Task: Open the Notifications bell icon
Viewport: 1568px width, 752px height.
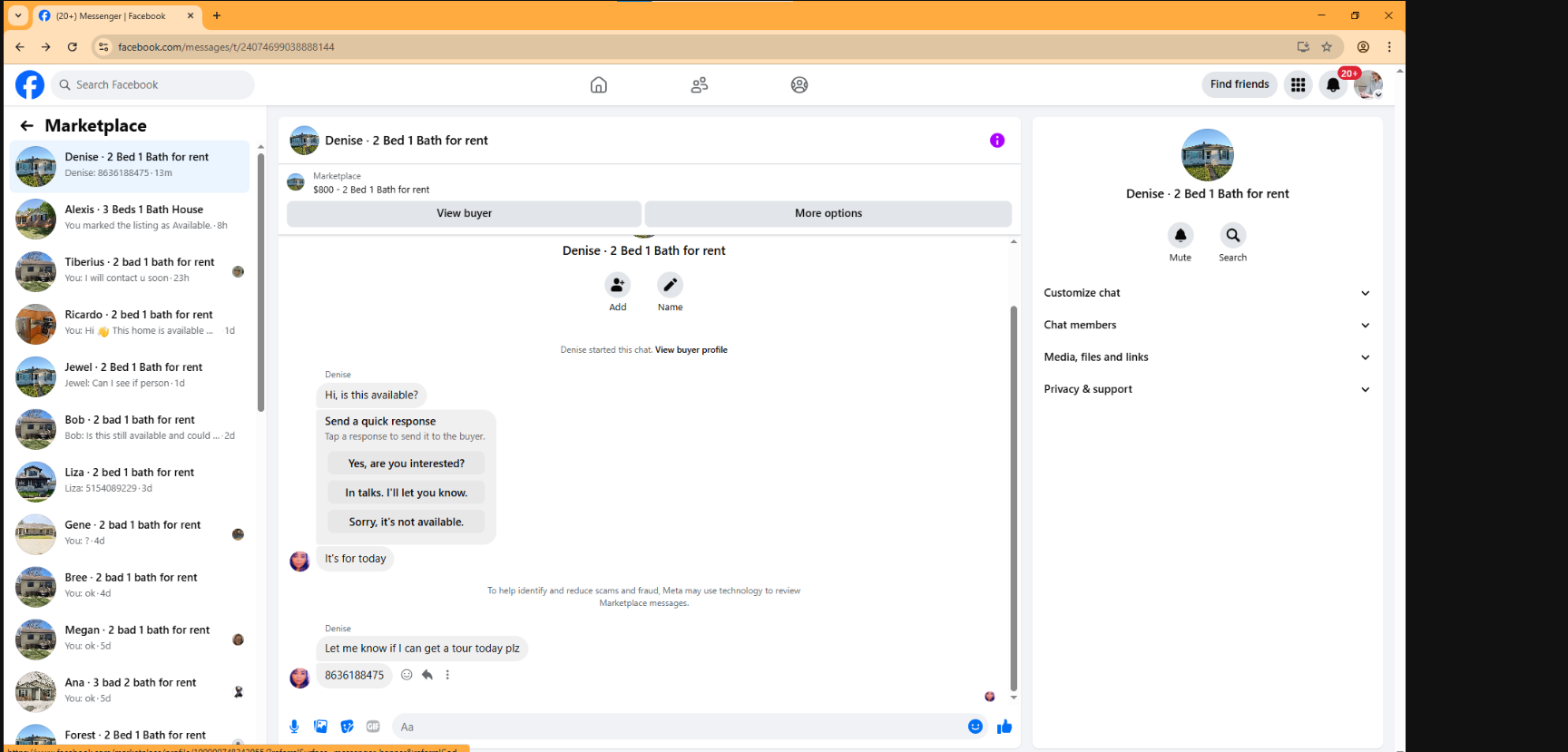Action: tap(1333, 84)
